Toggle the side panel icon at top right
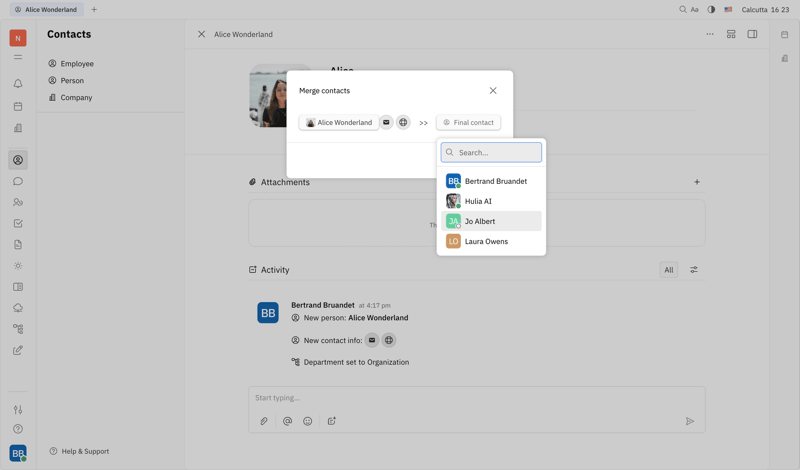 point(752,34)
